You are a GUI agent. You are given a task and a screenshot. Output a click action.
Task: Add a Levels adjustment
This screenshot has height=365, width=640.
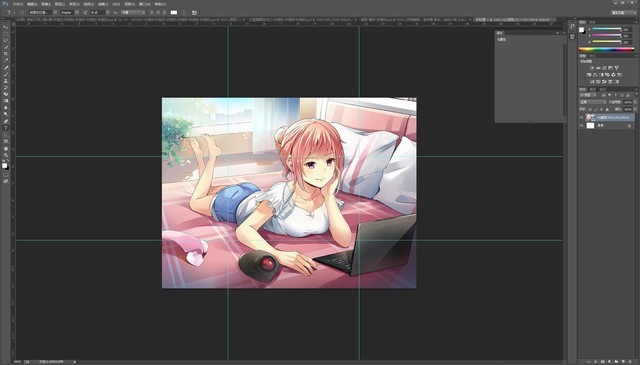click(x=598, y=68)
